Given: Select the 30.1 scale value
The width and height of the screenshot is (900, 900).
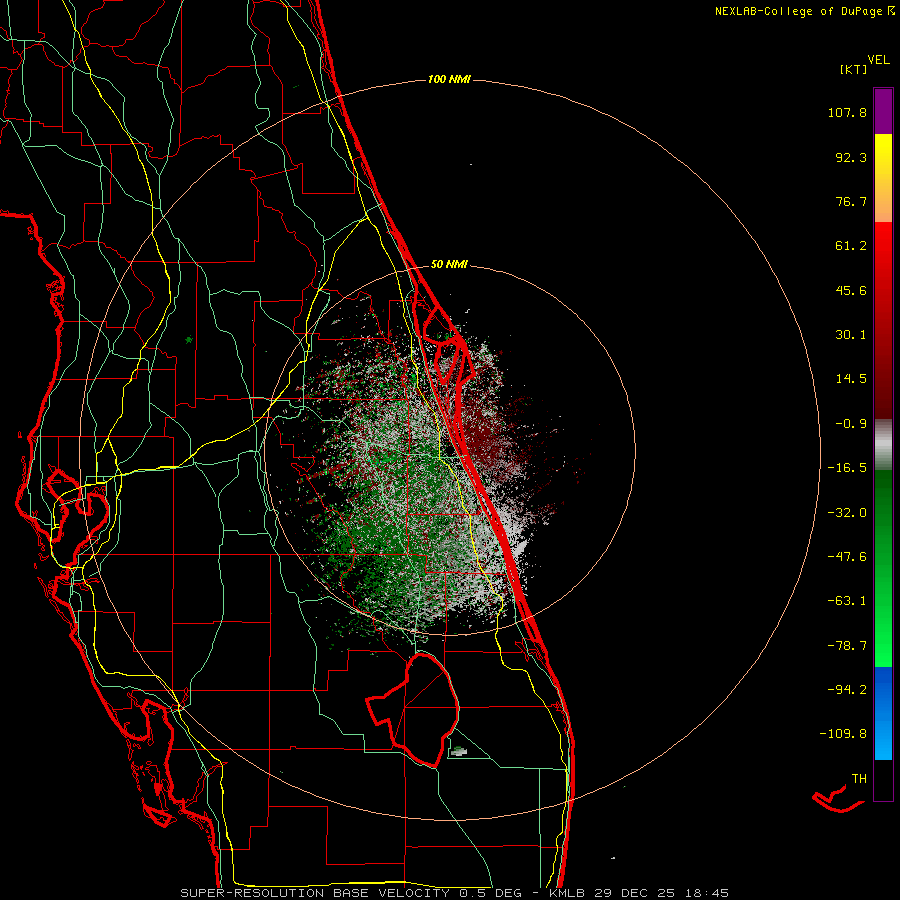Looking at the screenshot, I should (851, 335).
